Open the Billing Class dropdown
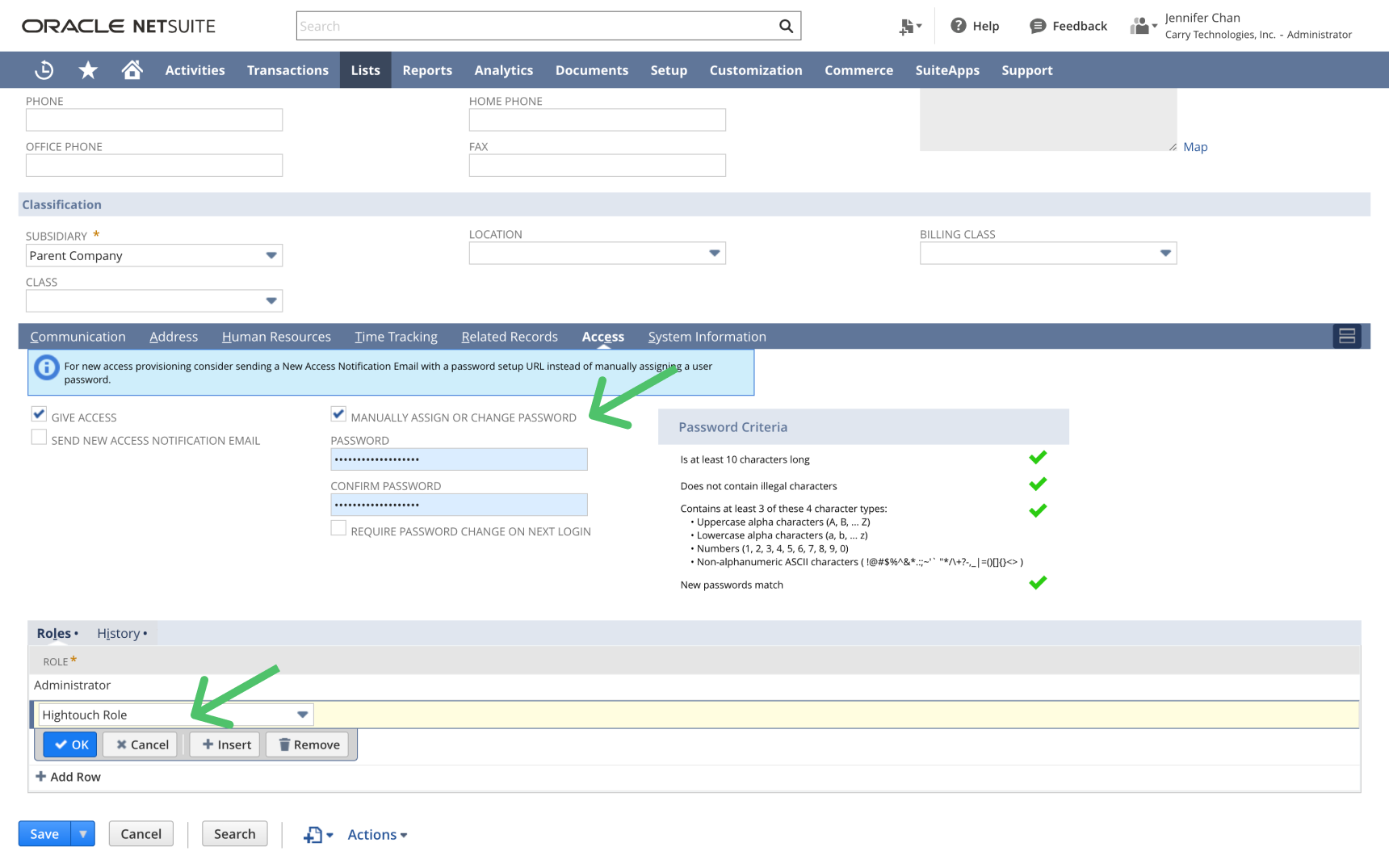 coord(1165,253)
